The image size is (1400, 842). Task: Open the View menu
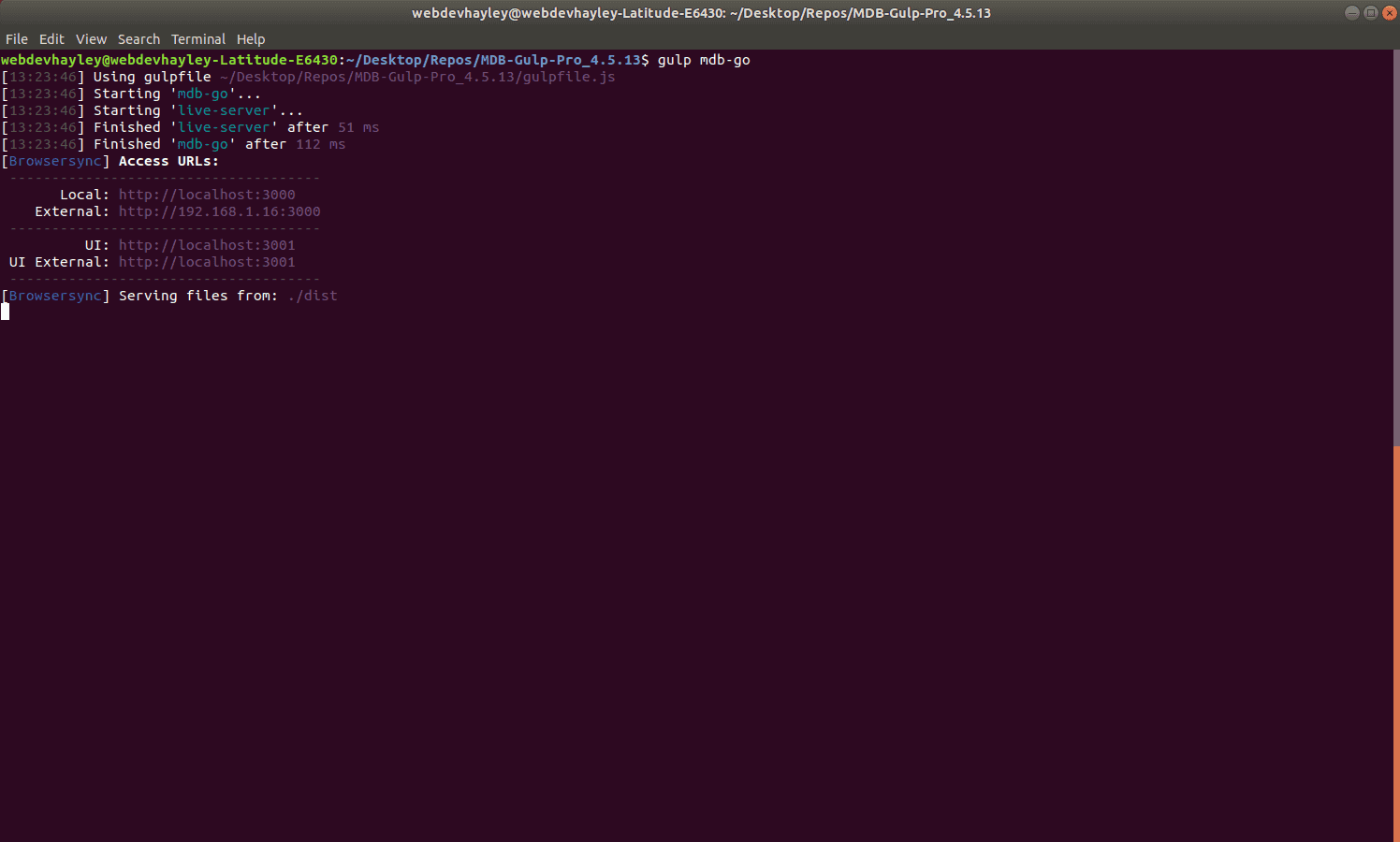91,39
